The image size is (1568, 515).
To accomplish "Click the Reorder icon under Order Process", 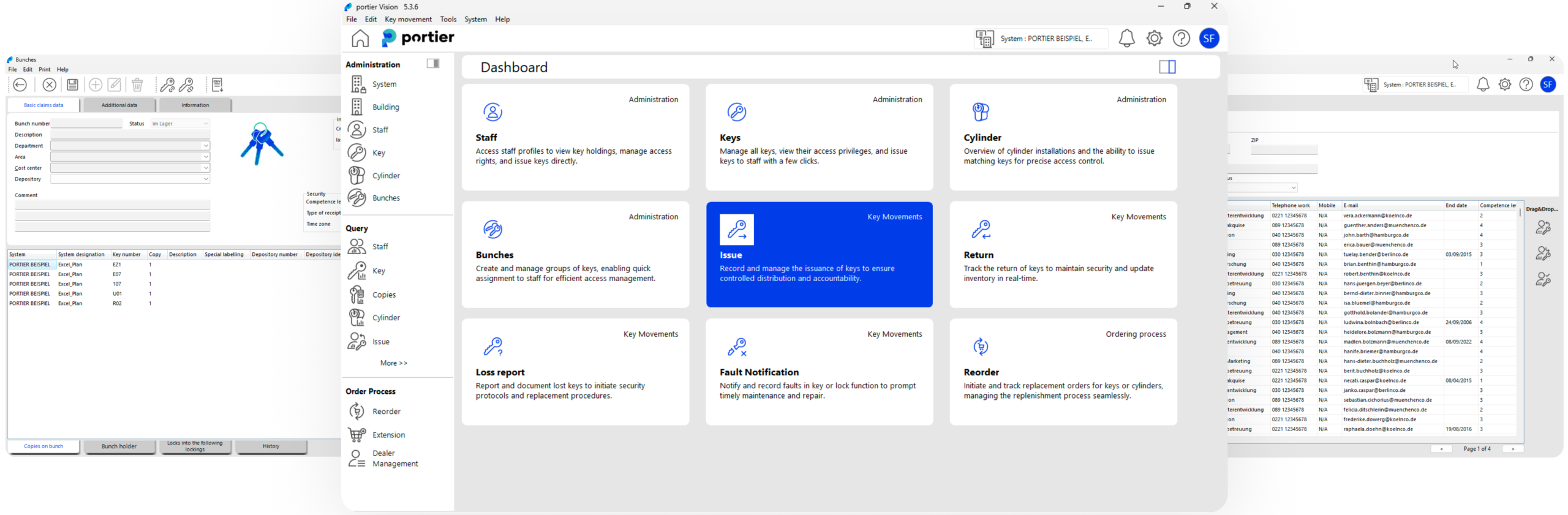I will click(357, 412).
